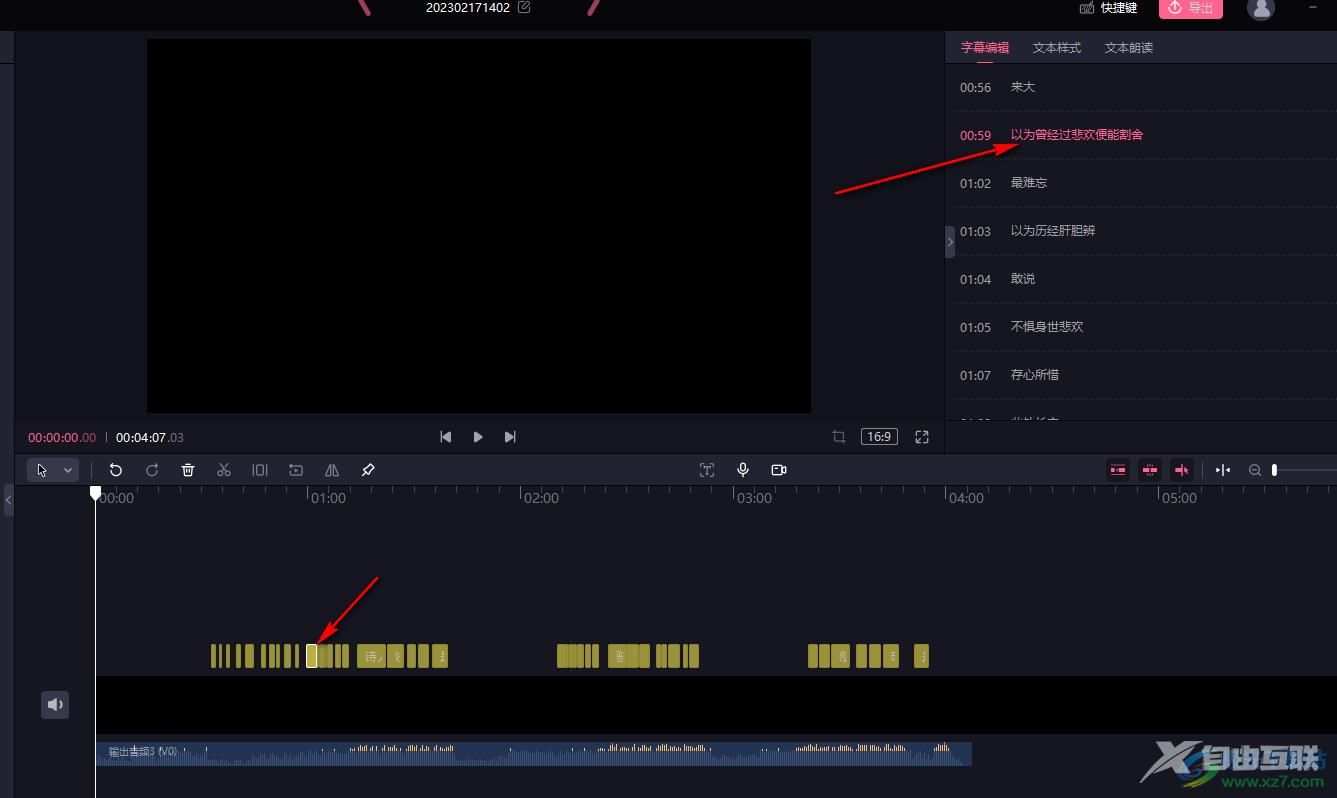Minimize the application window
1337x798 pixels.
point(1313,7)
